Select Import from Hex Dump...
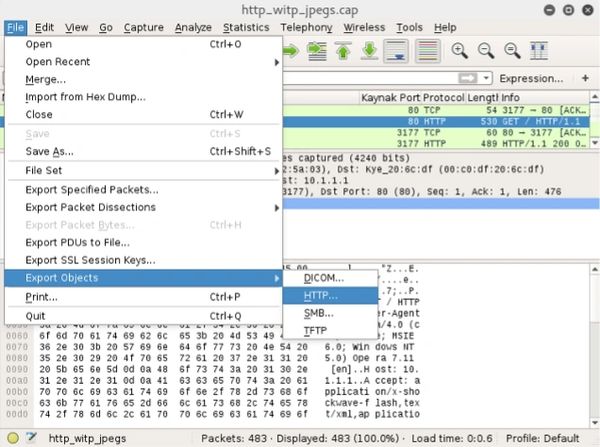This screenshot has width=600, height=447. (143, 97)
